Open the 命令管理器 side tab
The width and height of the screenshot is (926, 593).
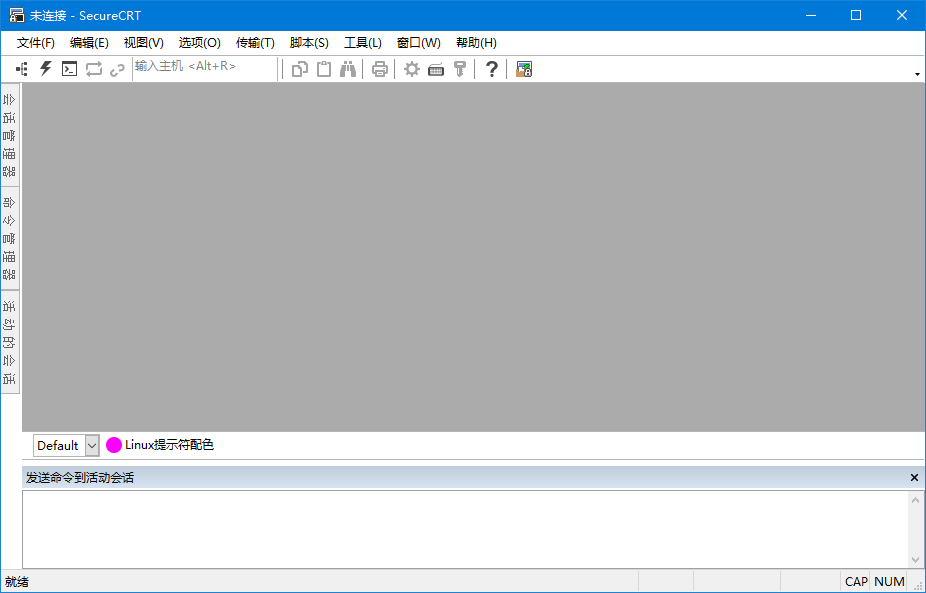pyautogui.click(x=10, y=238)
